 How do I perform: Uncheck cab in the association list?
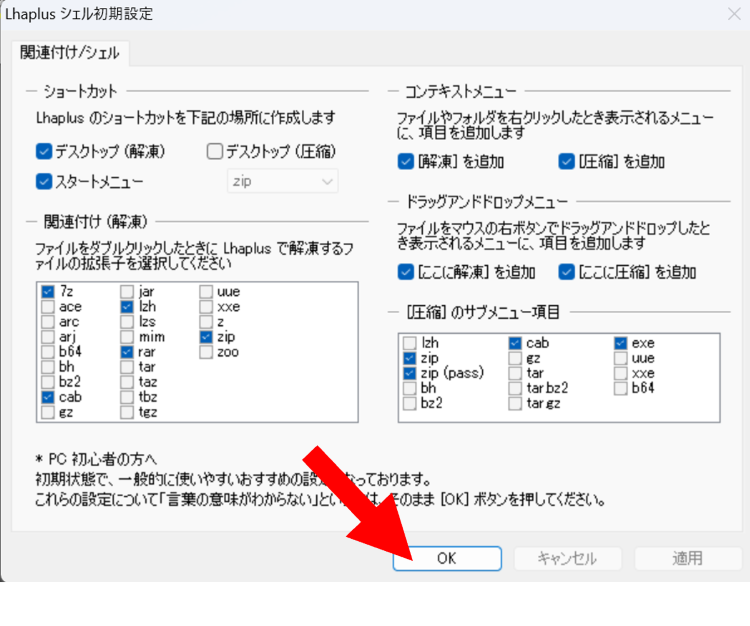click(x=48, y=397)
